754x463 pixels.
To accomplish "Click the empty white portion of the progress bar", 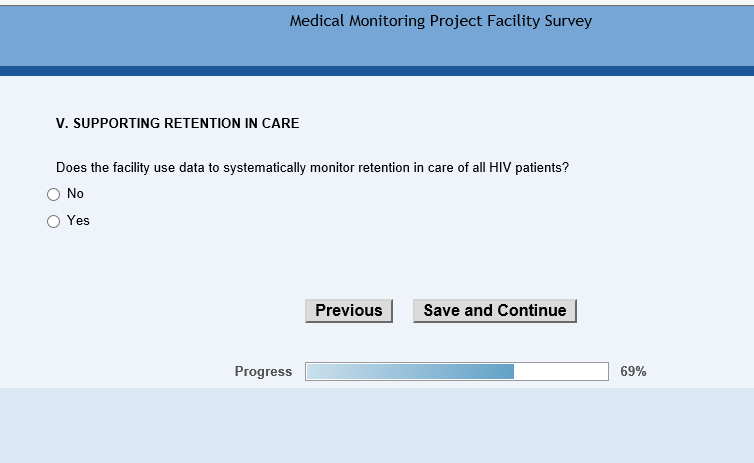I will [x=560, y=372].
